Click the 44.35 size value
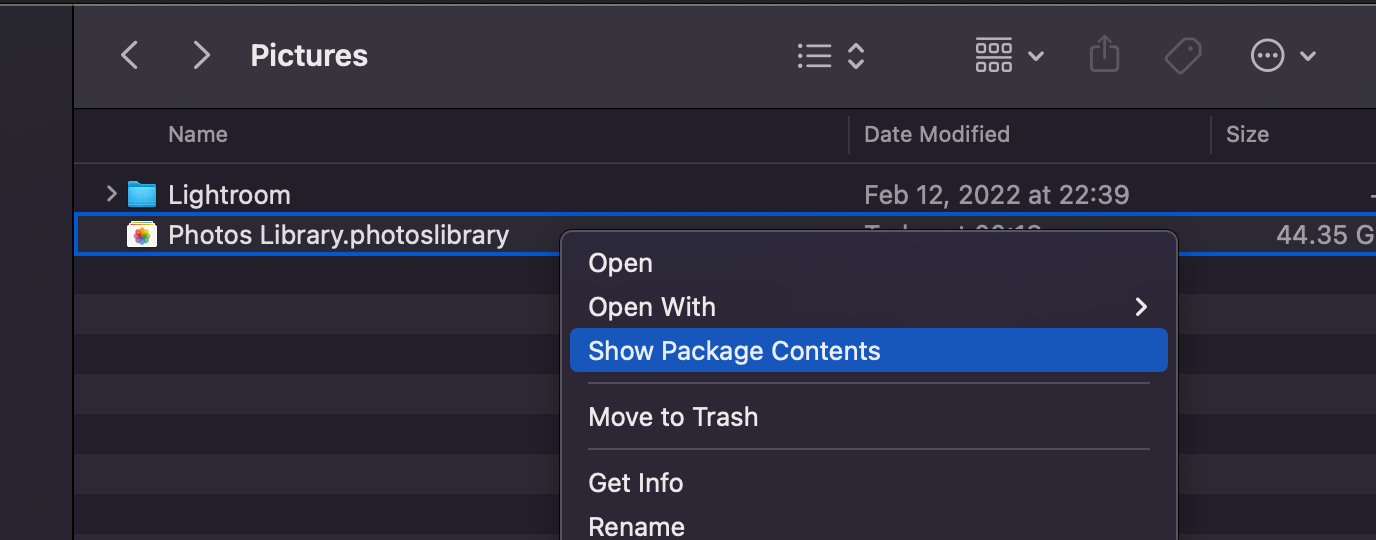Viewport: 1376px width, 540px height. pos(1325,235)
